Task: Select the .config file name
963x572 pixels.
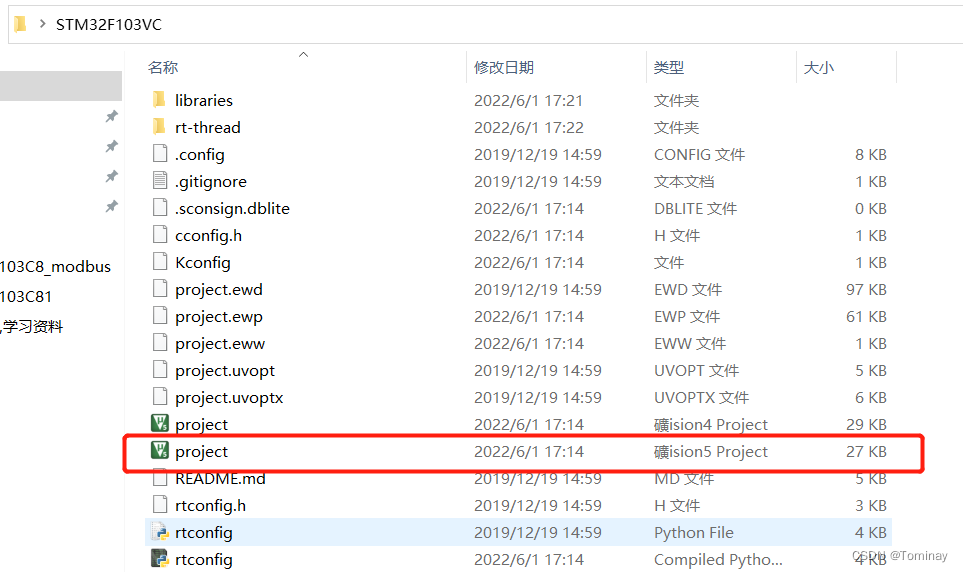Action: (200, 154)
